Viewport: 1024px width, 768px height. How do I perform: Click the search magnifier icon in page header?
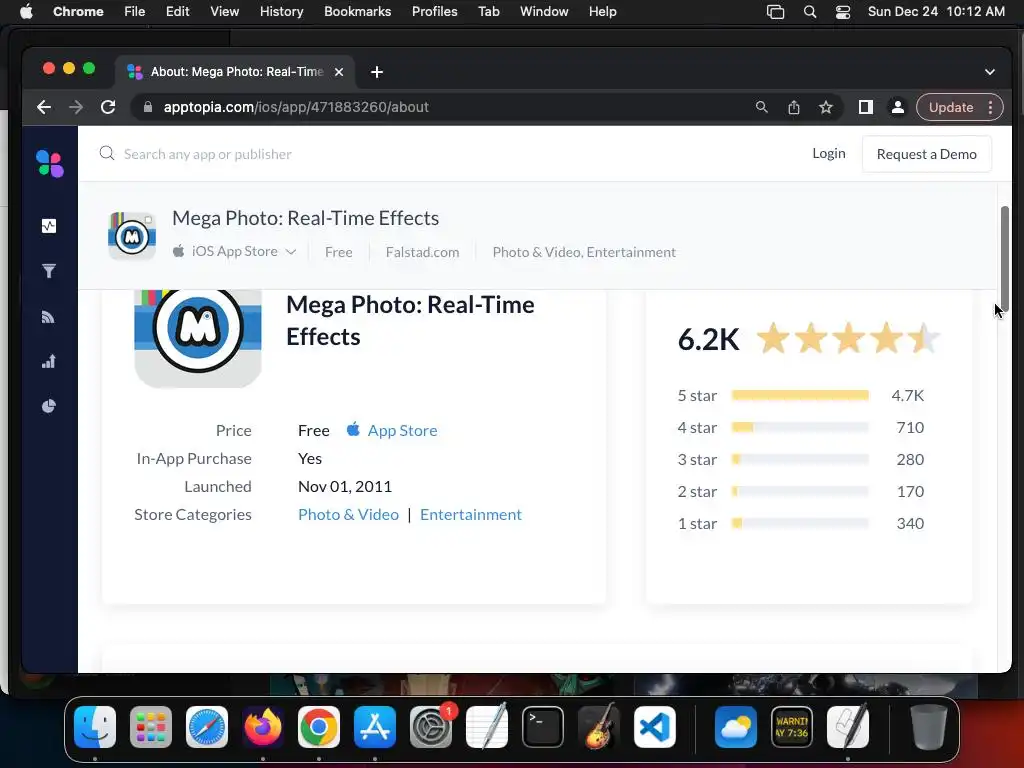107,153
